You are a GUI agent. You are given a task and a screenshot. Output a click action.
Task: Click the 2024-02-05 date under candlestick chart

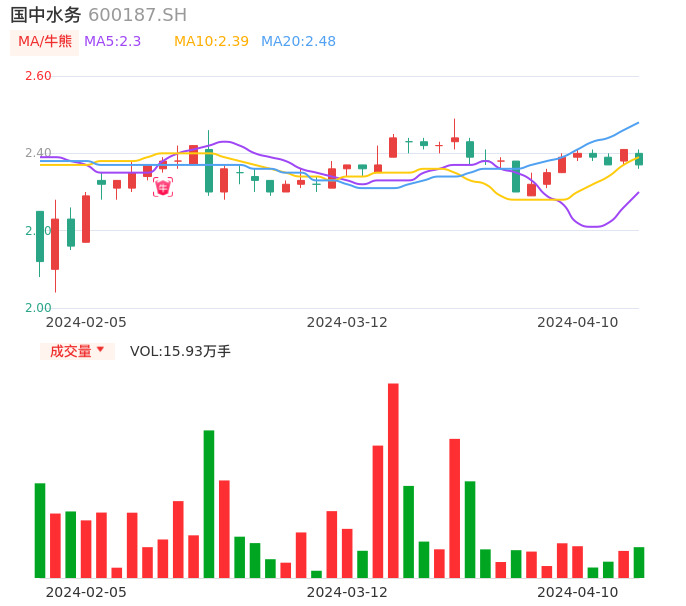click(x=86, y=322)
